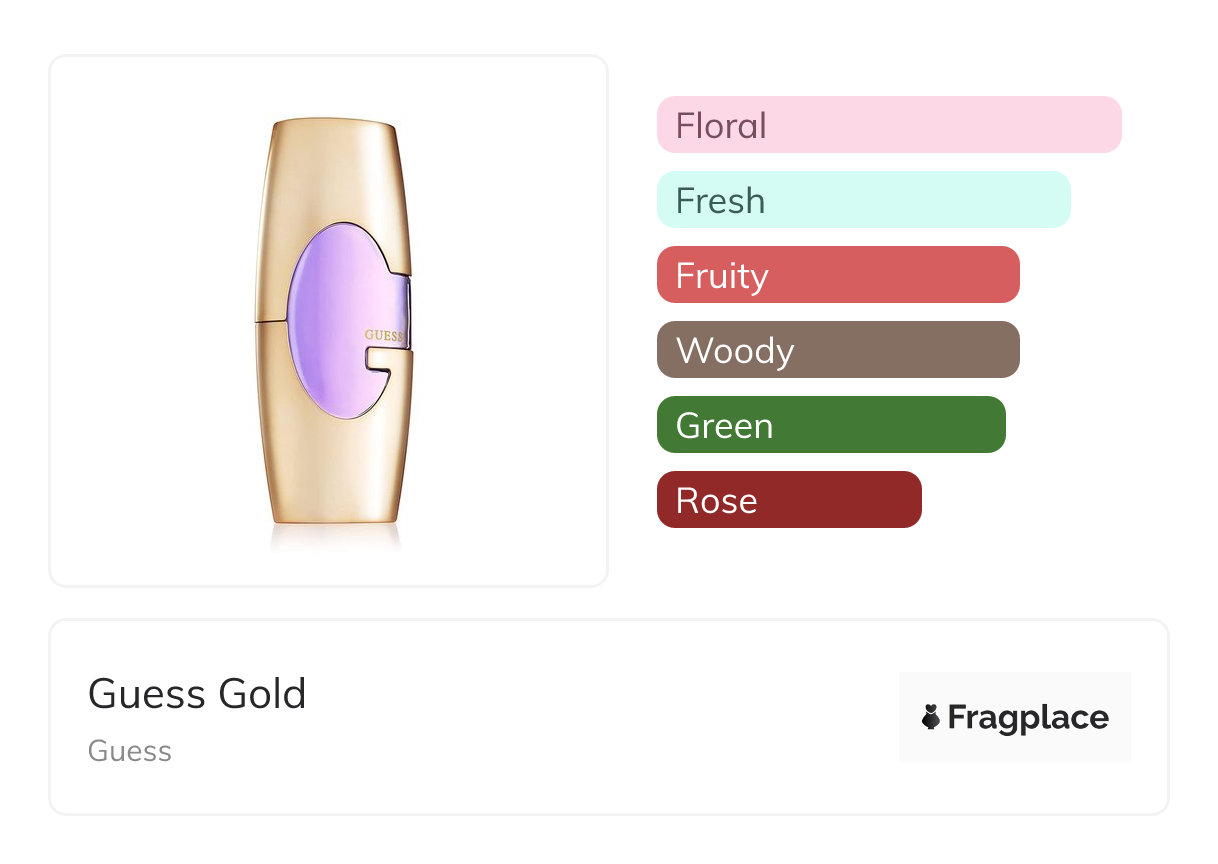1218x864 pixels.
Task: Click the dark red Rose accord bar
Action: click(789, 500)
